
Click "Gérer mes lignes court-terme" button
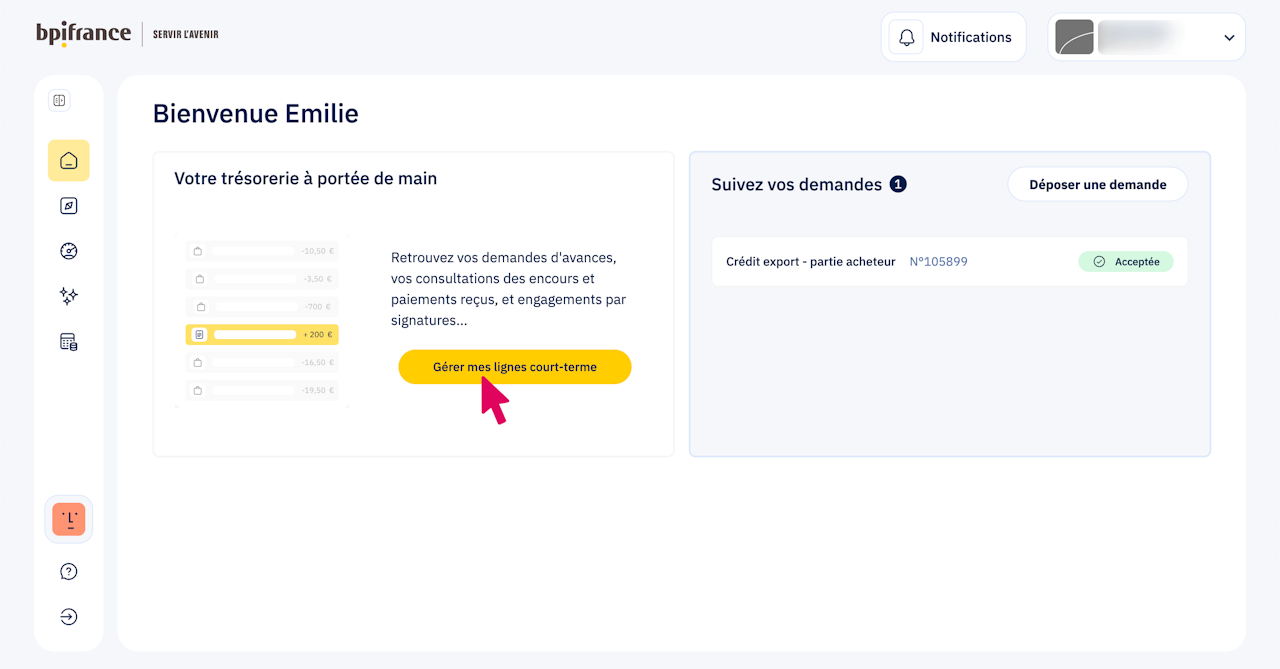click(515, 367)
